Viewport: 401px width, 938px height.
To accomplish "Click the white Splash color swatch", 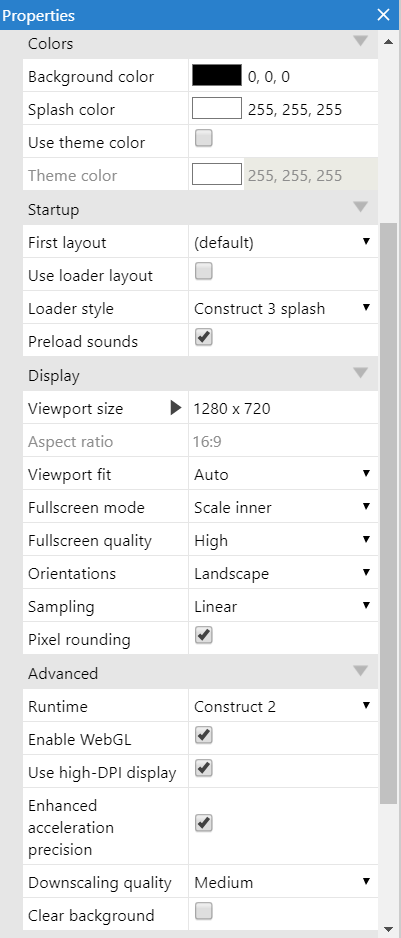I will (x=217, y=109).
